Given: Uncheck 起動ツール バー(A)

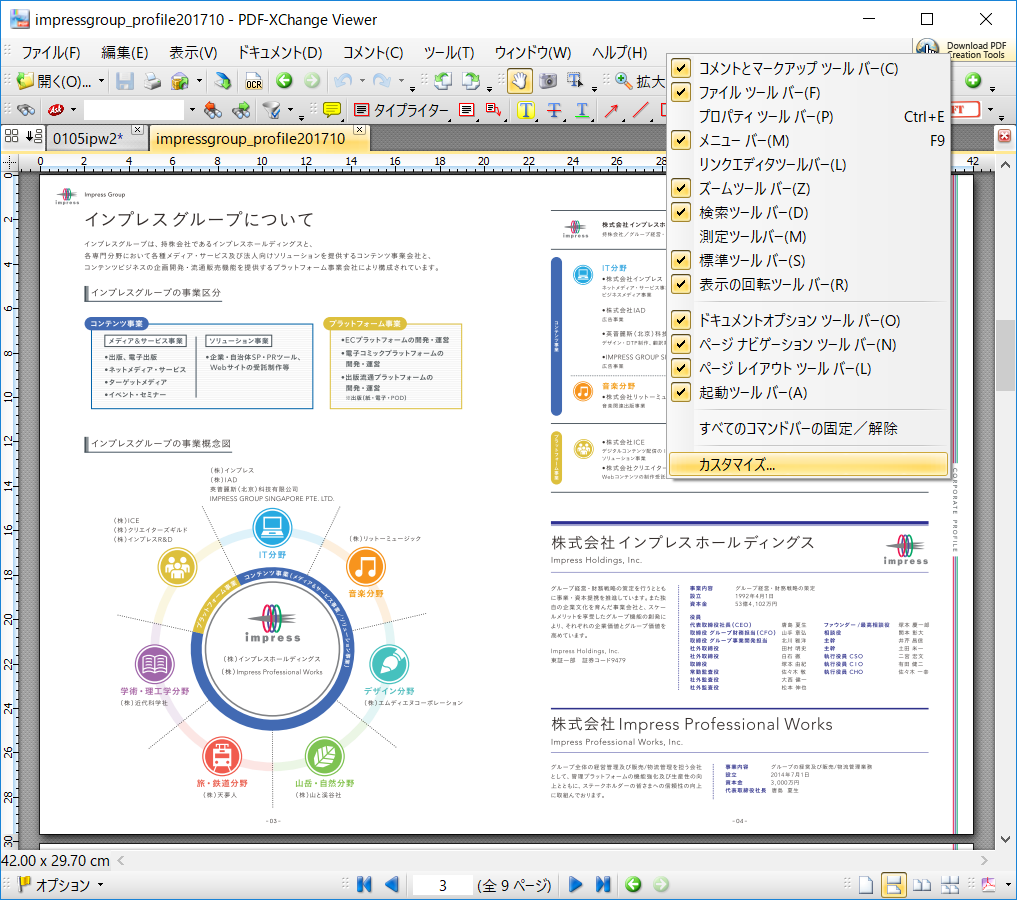Looking at the screenshot, I should (x=809, y=392).
